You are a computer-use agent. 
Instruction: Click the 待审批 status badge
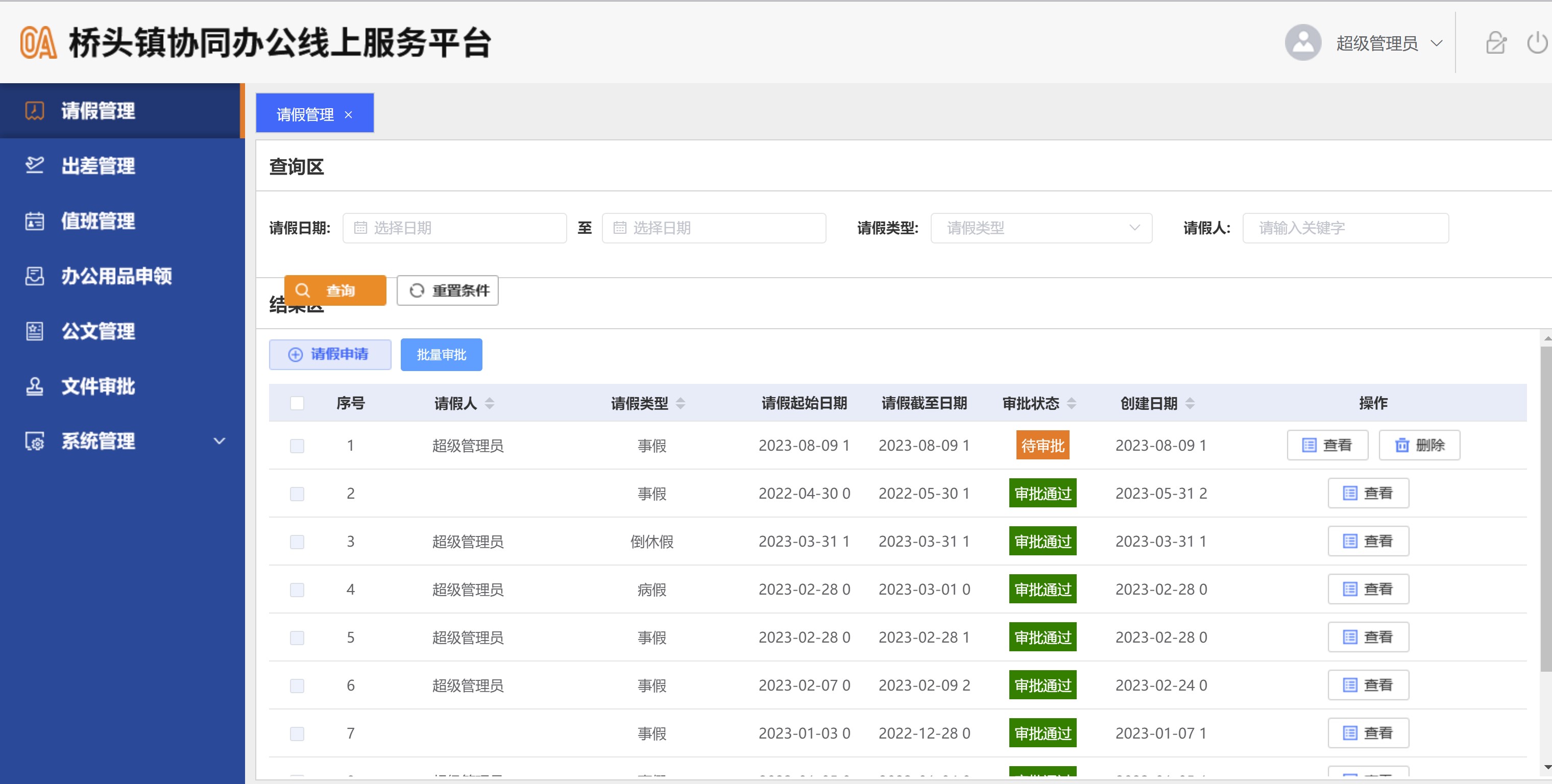(1042, 445)
